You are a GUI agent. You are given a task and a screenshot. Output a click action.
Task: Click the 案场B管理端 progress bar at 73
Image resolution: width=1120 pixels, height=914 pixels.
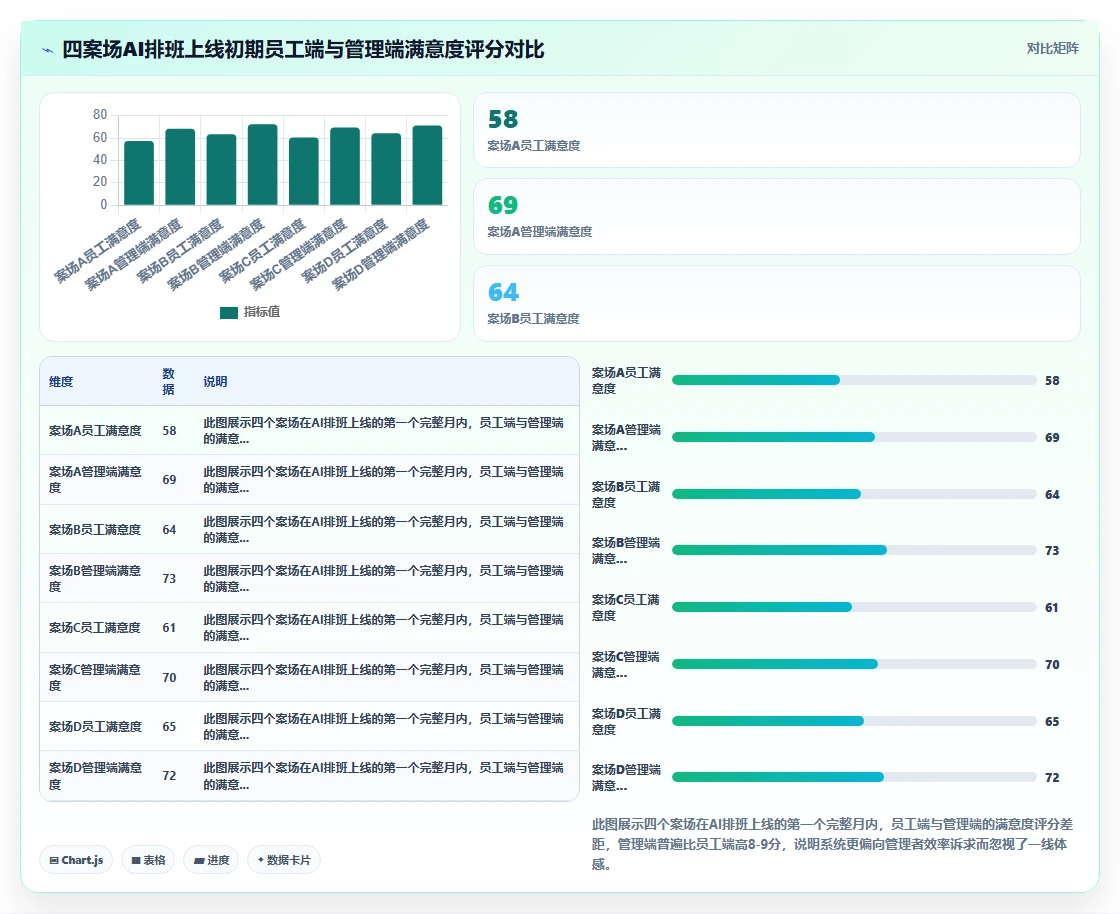click(x=854, y=550)
